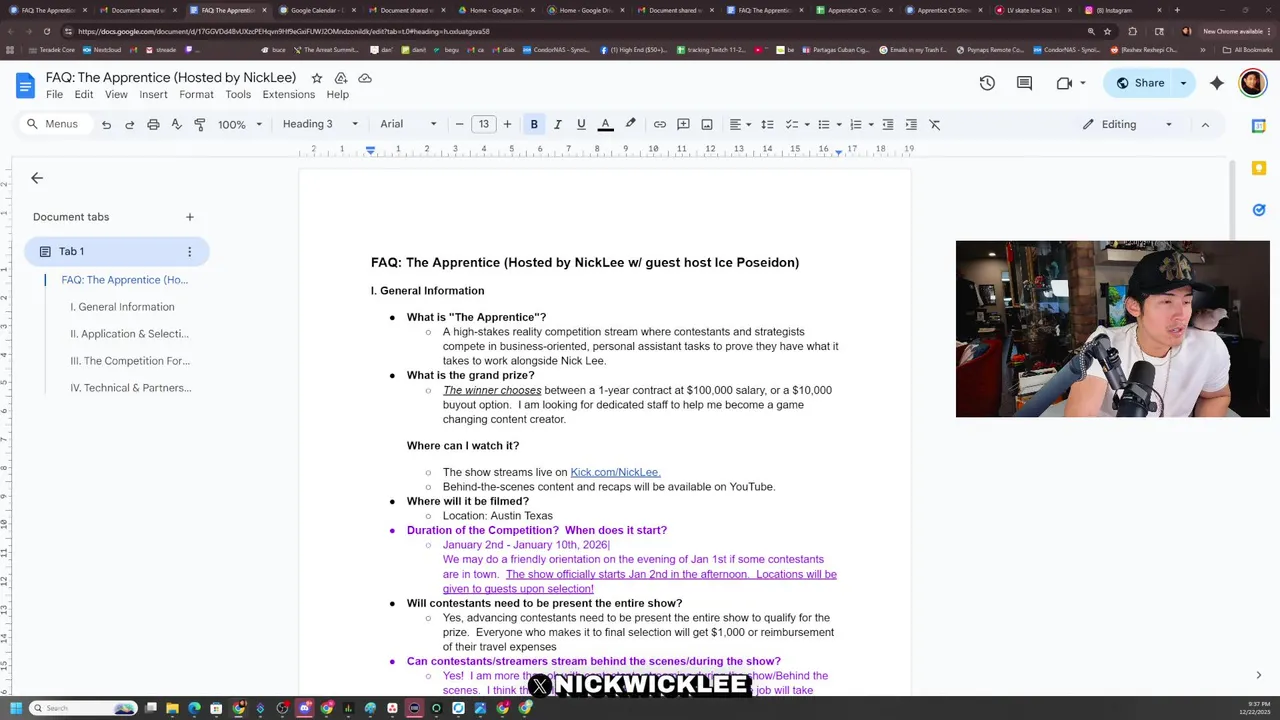Search the Menus box
This screenshot has height=720, width=1280.
coord(55,124)
